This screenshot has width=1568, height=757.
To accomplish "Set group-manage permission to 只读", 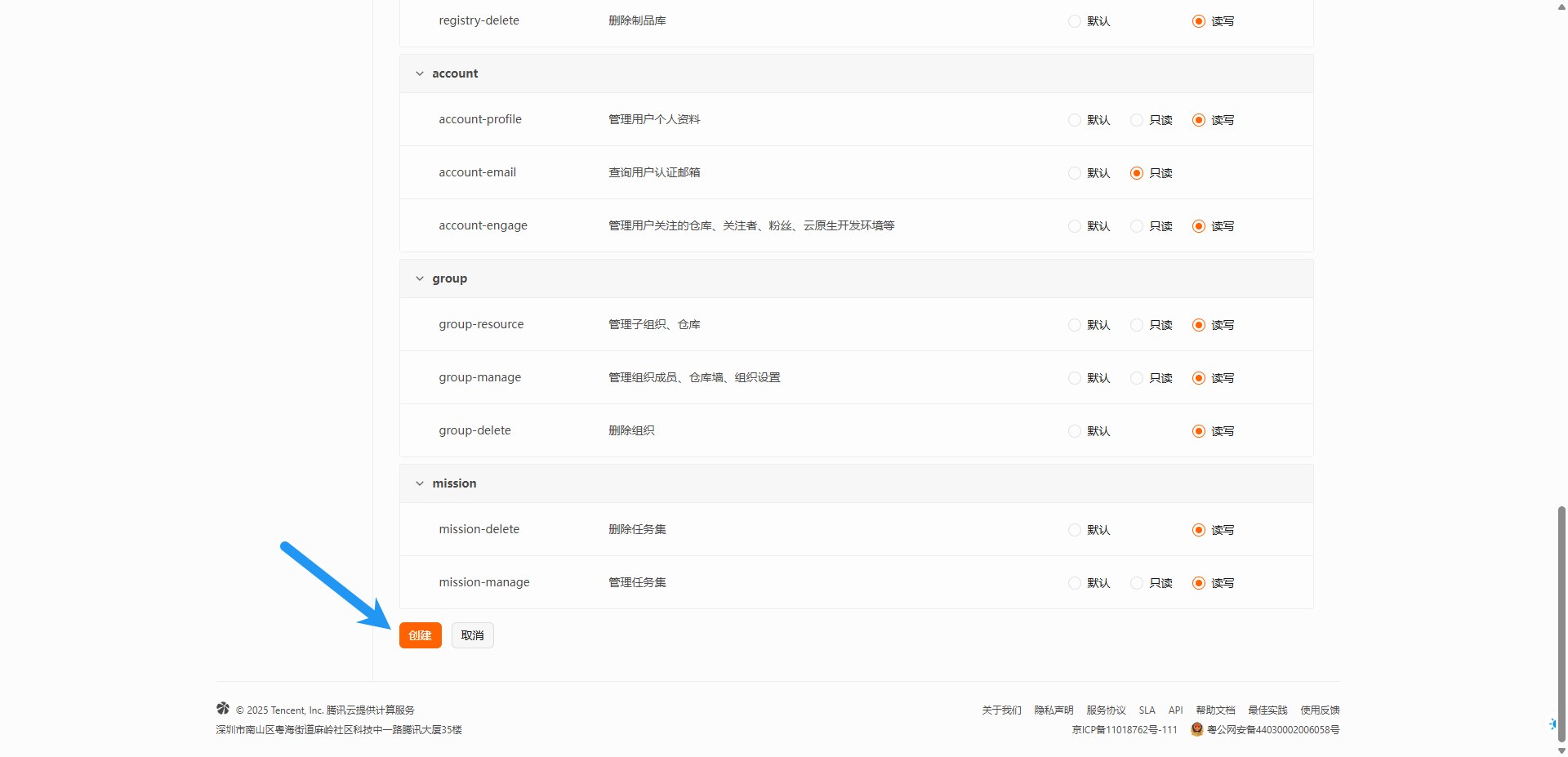I will click(x=1137, y=378).
